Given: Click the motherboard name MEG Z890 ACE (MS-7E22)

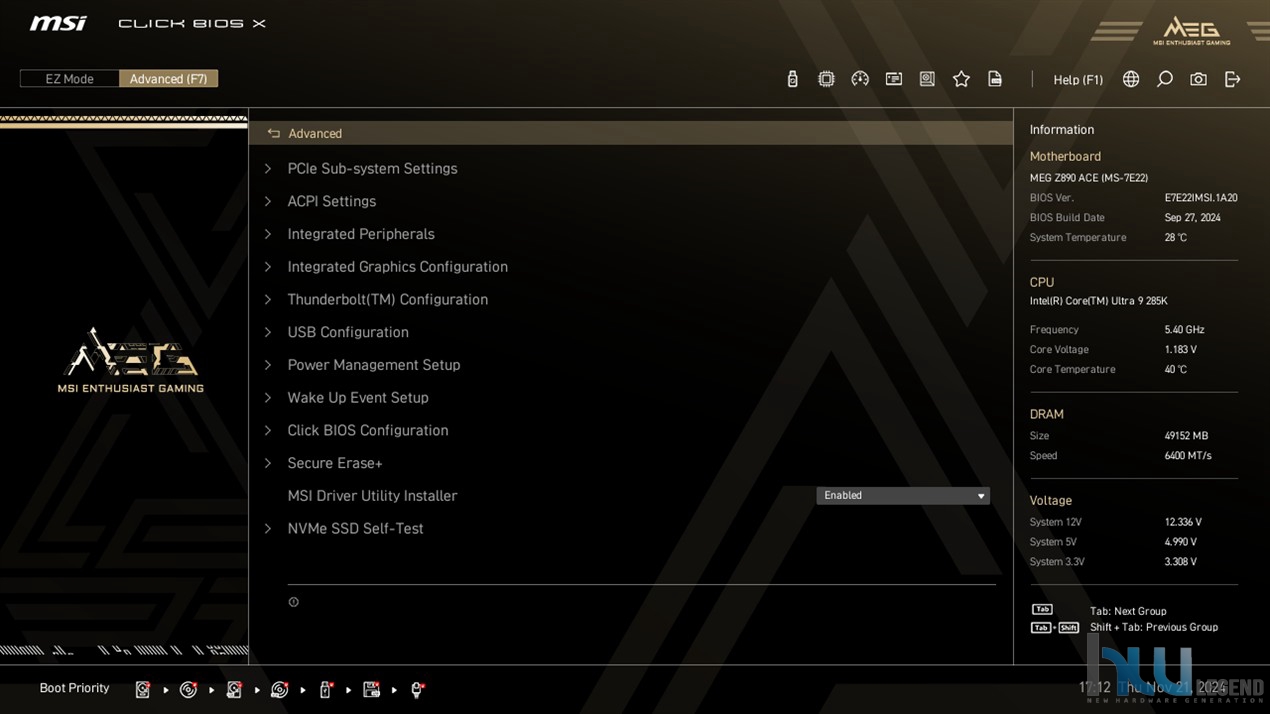Looking at the screenshot, I should [x=1088, y=178].
